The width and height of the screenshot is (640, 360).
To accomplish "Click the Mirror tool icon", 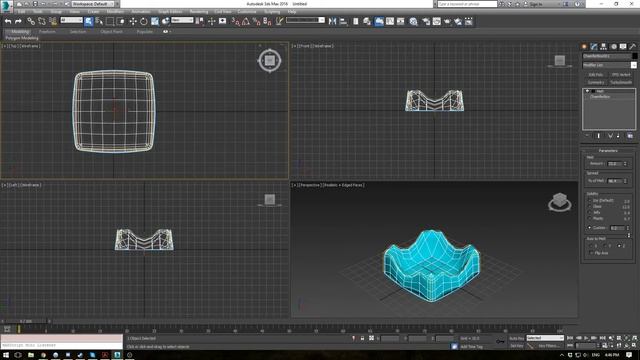I will pos(333,21).
